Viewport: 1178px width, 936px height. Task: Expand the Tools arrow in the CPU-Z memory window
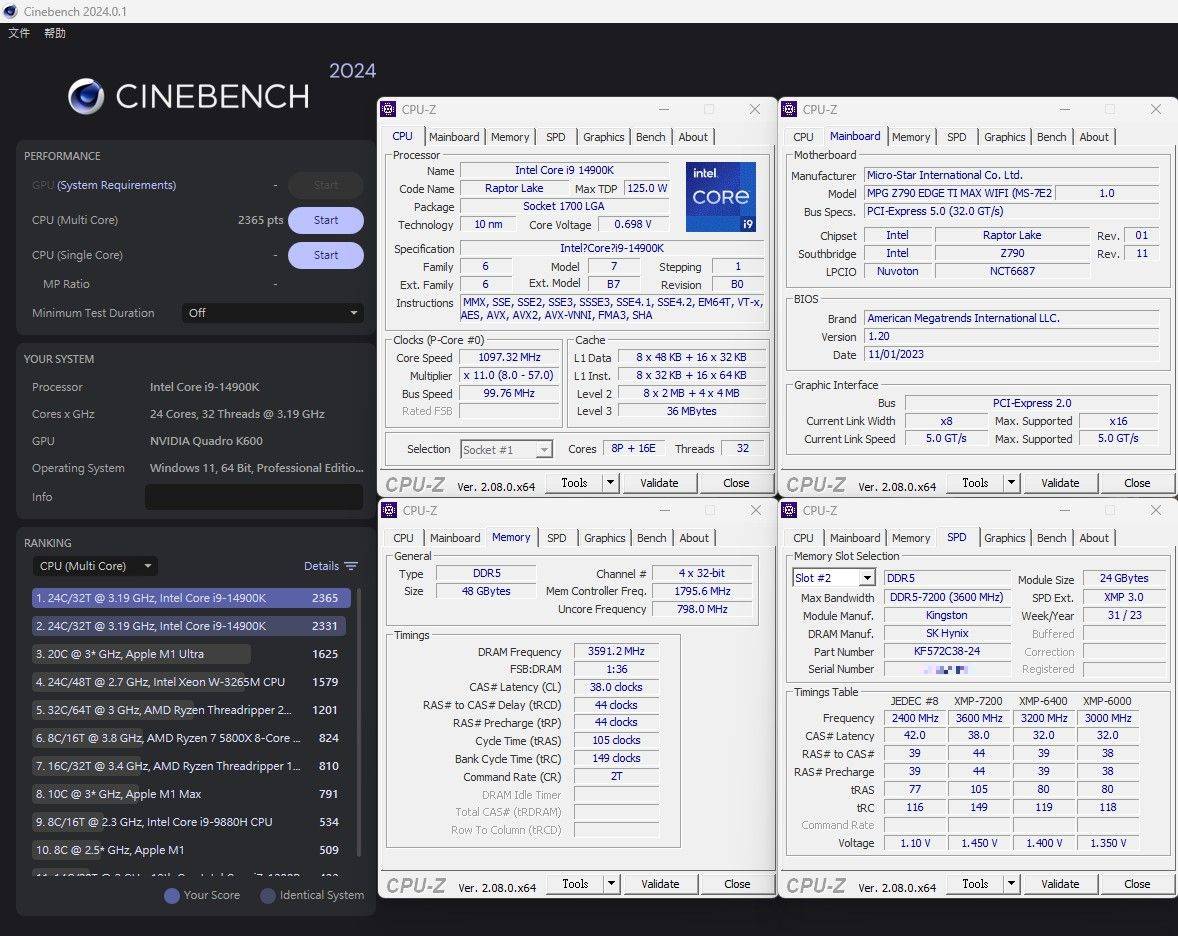pos(612,884)
